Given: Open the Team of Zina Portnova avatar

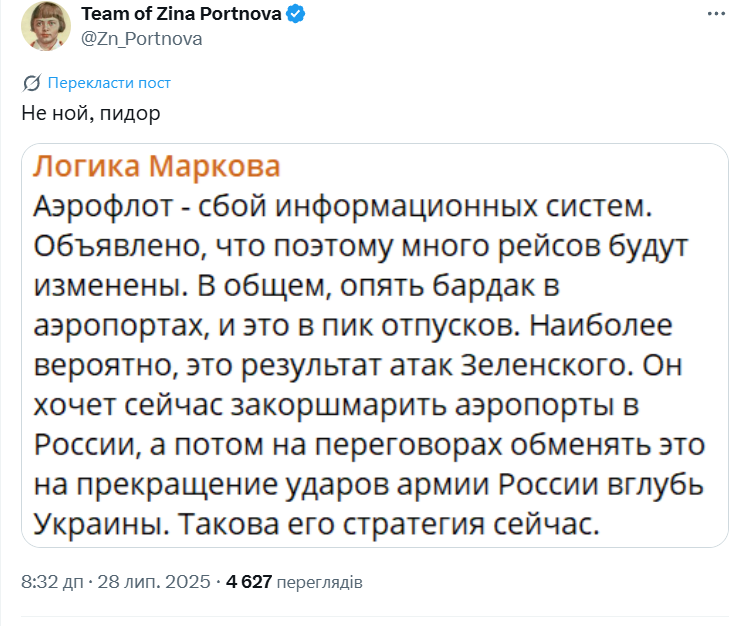Looking at the screenshot, I should [x=41, y=25].
